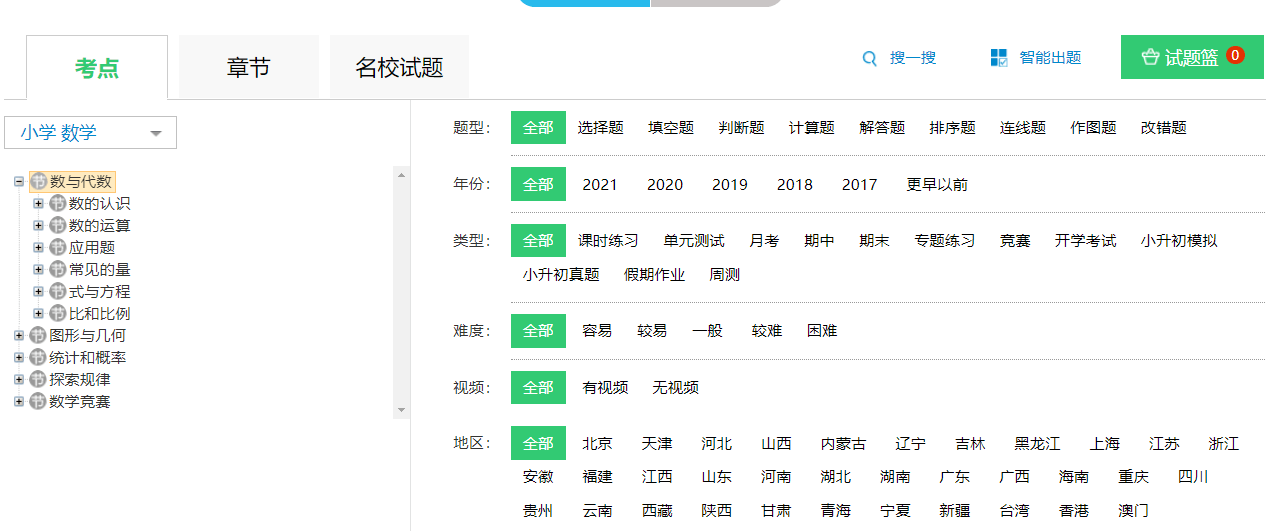Click the node icon next to 数的认识
1266x531 pixels.
click(x=58, y=204)
